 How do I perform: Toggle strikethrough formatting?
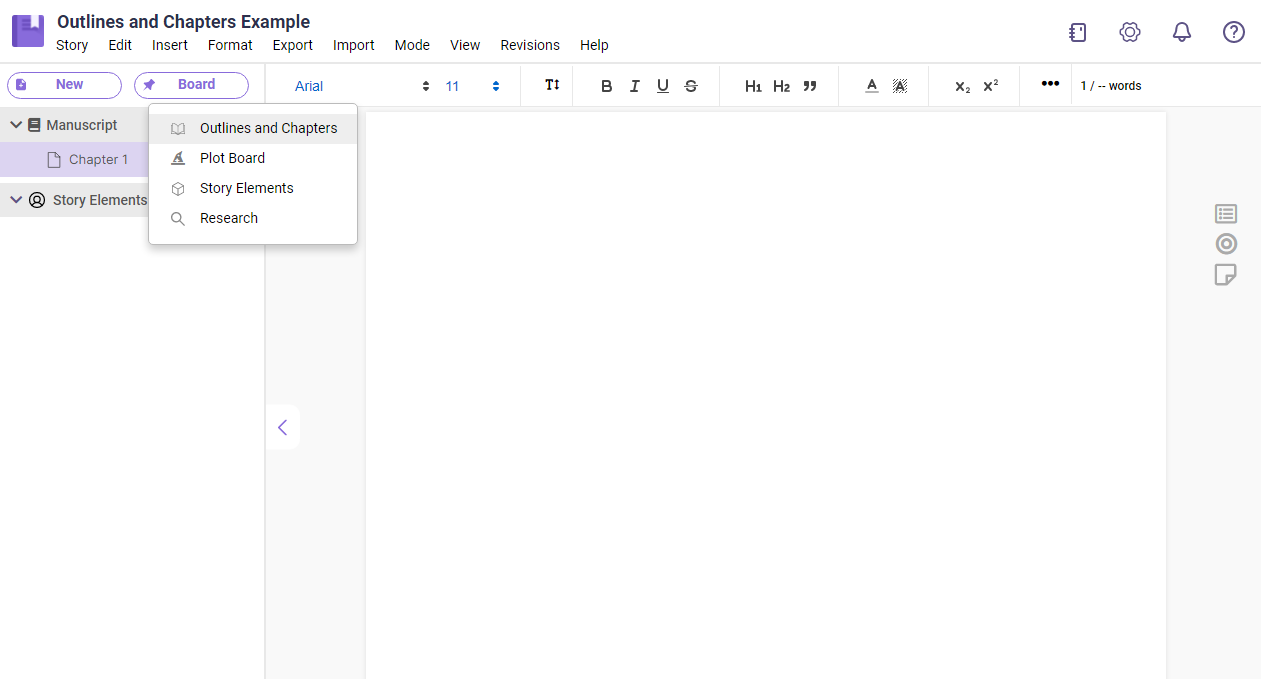tap(691, 86)
